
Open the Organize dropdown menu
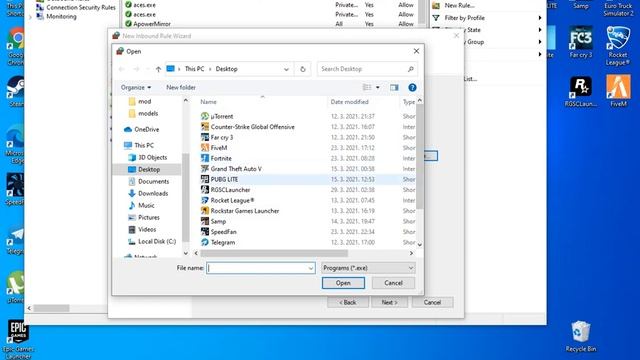pyautogui.click(x=136, y=87)
